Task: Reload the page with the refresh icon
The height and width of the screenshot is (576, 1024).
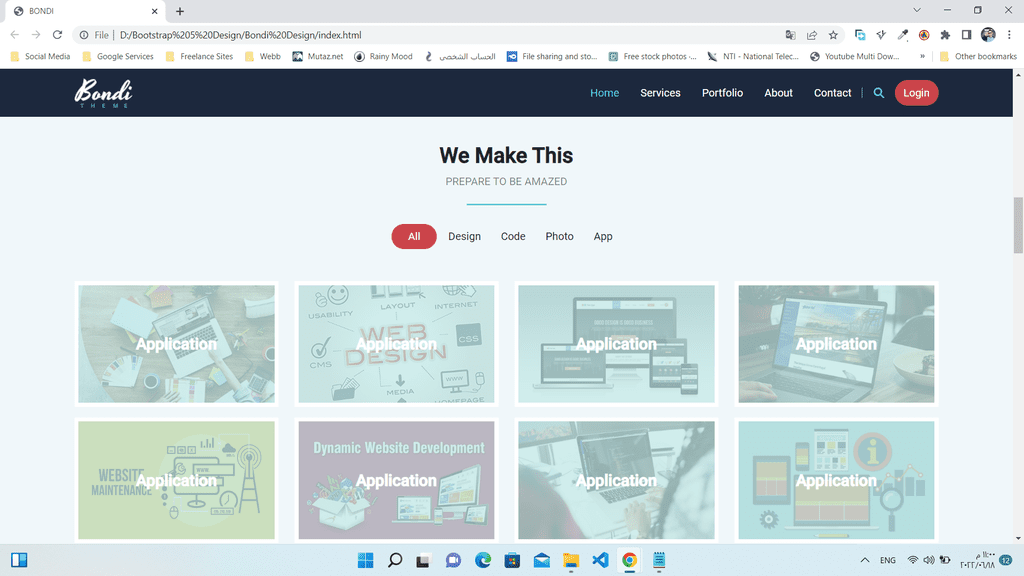Action: pos(57,35)
